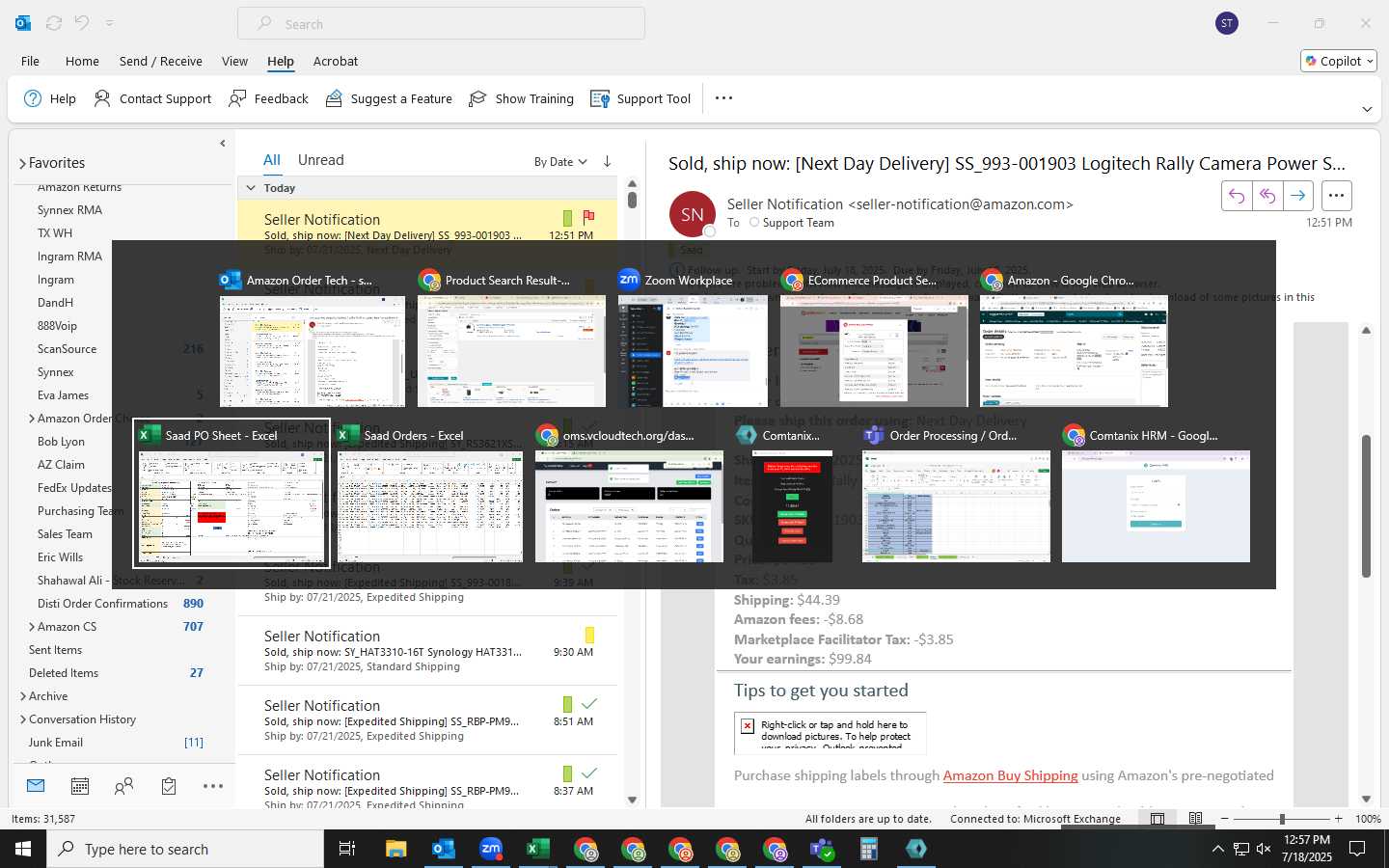Open the Amazon Buy Shipping link

tap(1010, 775)
